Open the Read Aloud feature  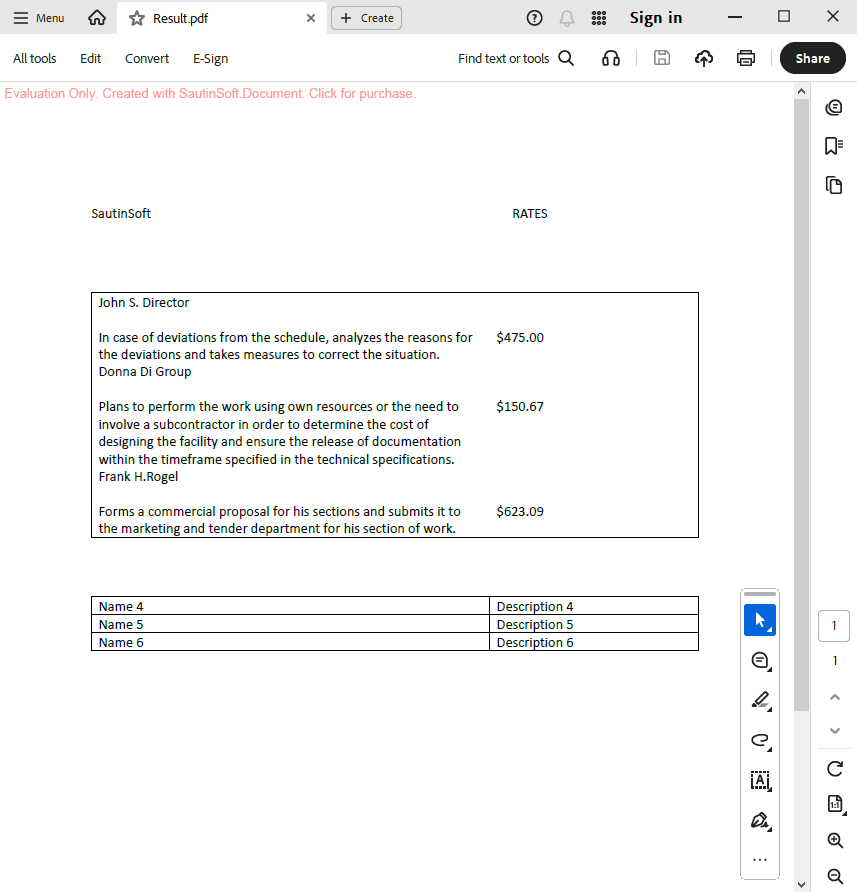[x=611, y=58]
